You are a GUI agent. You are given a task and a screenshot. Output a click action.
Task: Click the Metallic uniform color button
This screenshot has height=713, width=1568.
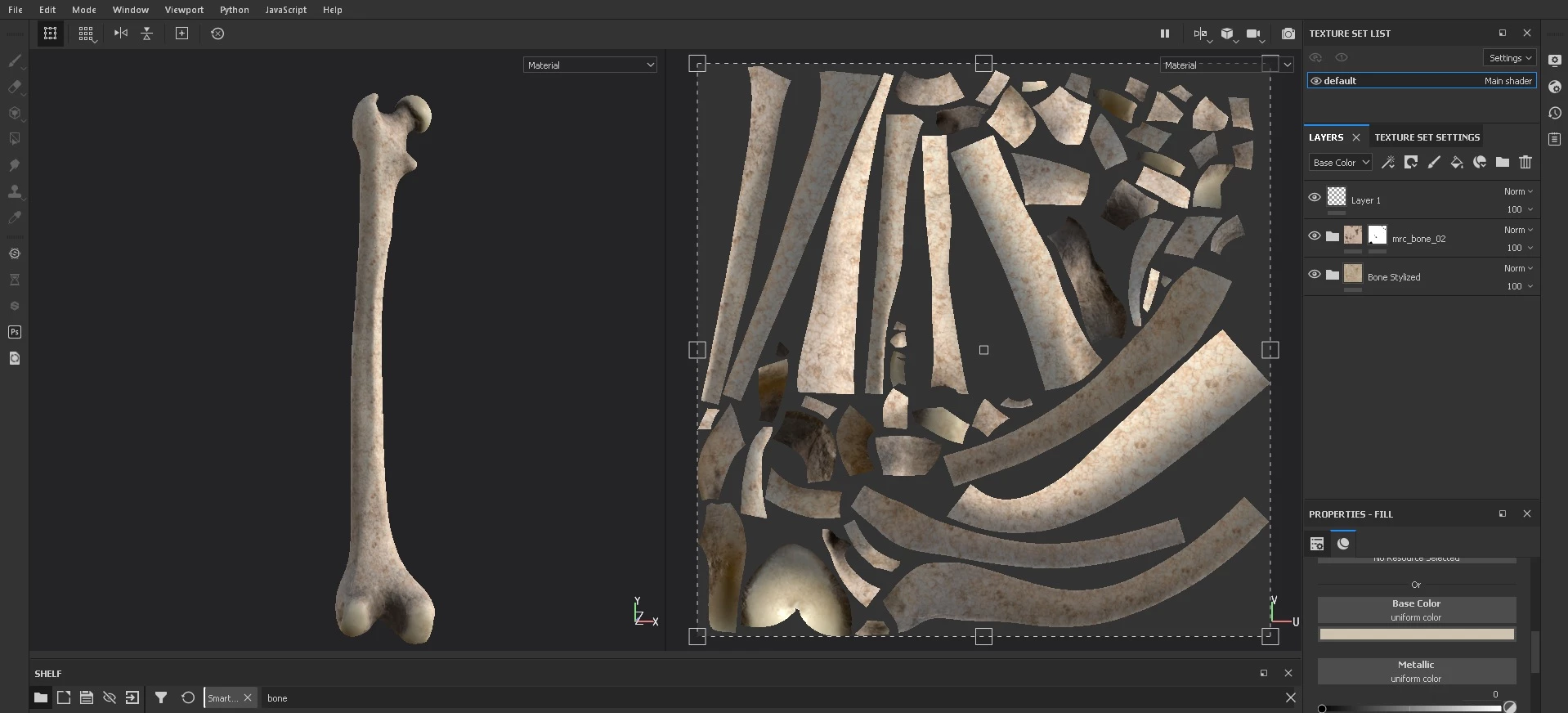point(1416,671)
